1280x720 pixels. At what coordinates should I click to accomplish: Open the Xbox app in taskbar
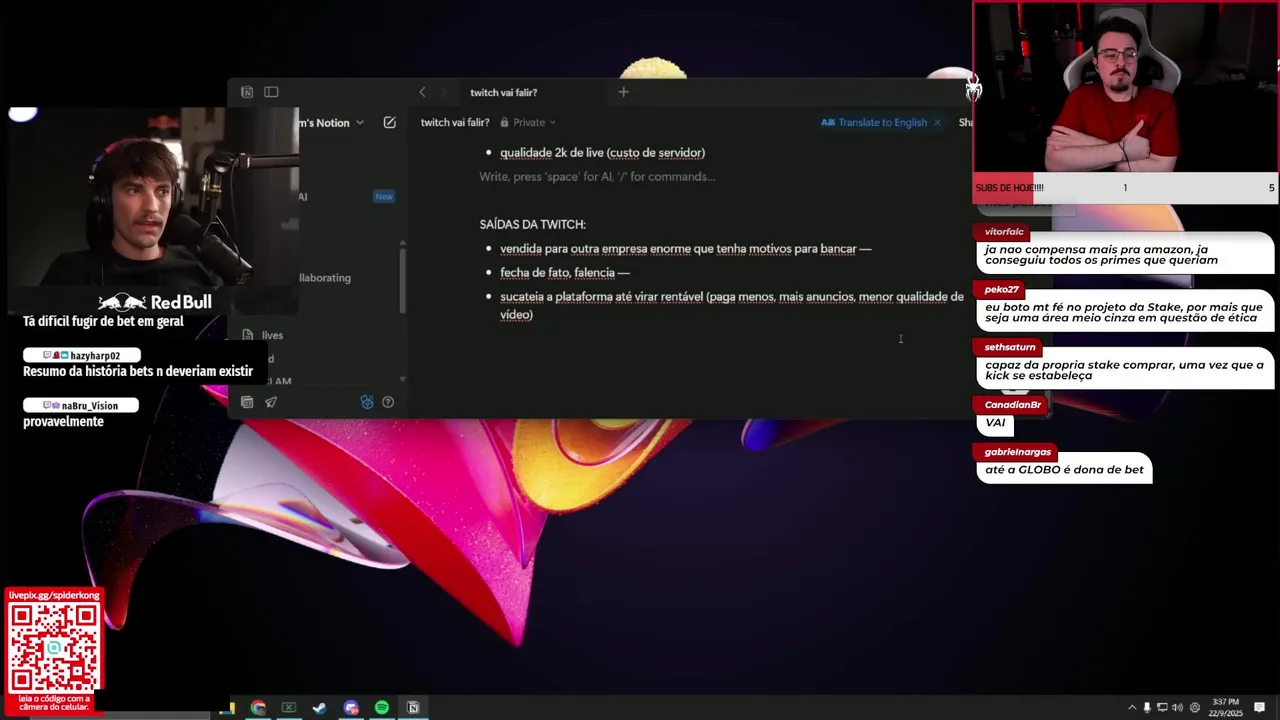coord(289,708)
